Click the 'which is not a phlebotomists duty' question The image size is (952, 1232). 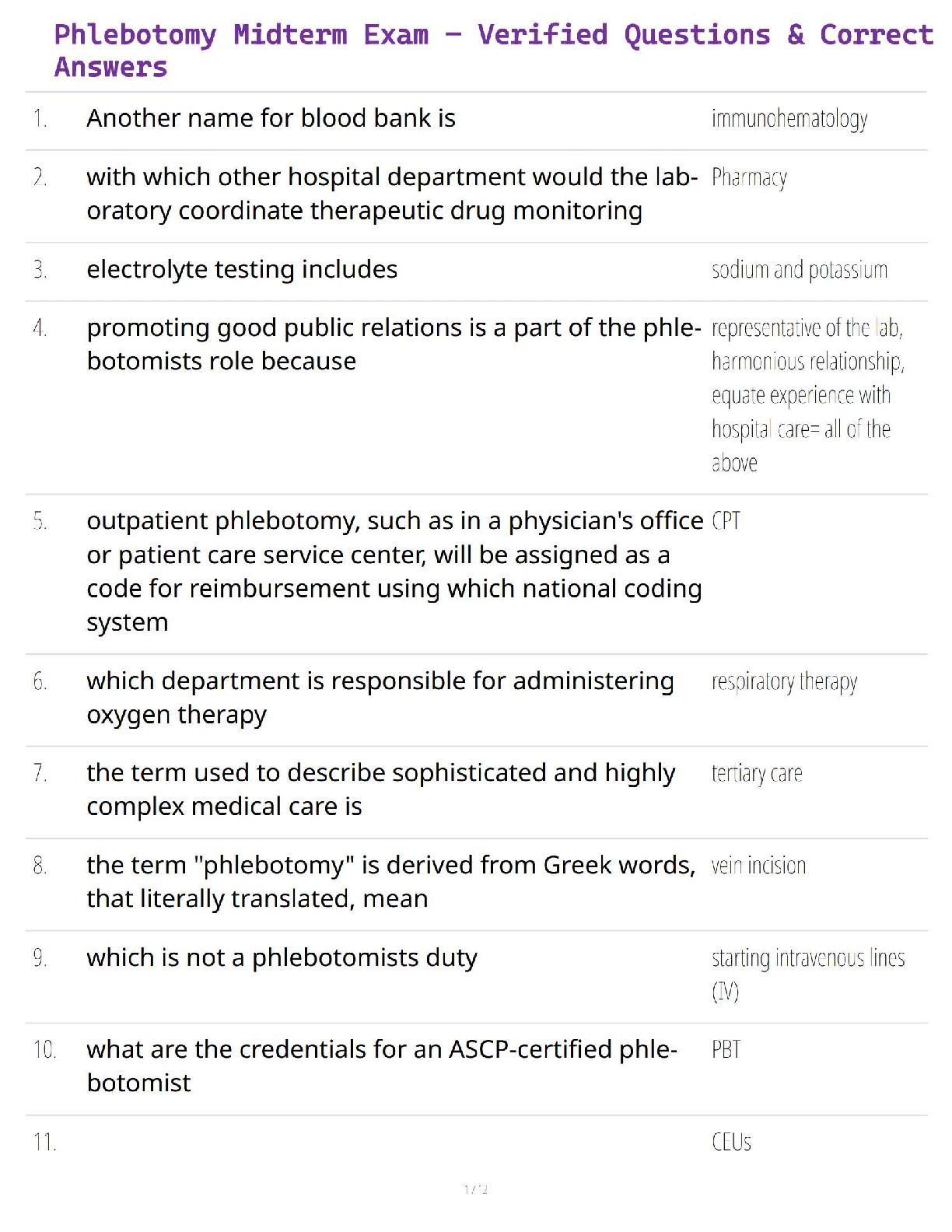282,957
